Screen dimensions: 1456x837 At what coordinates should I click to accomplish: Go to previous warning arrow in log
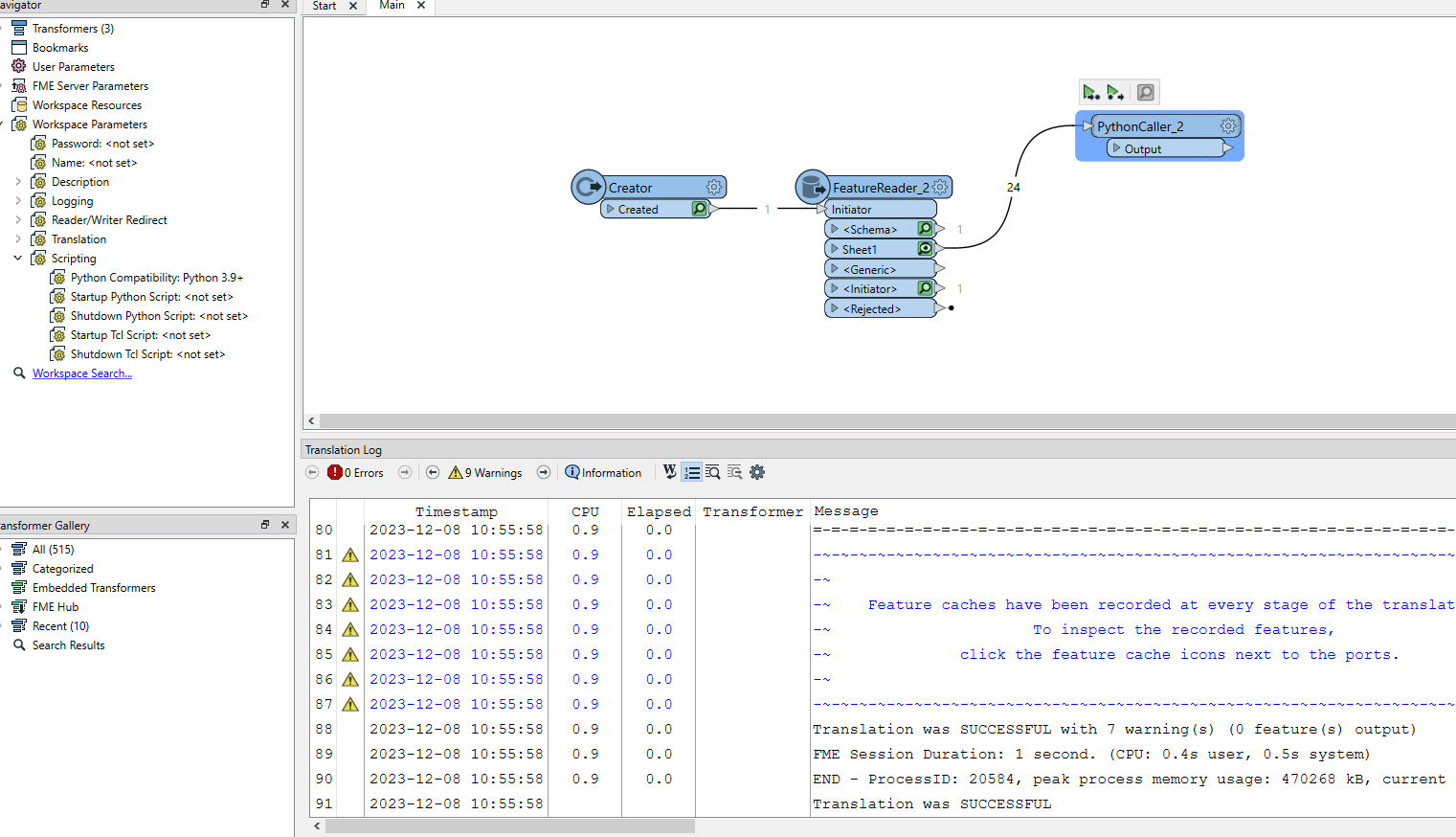point(433,472)
